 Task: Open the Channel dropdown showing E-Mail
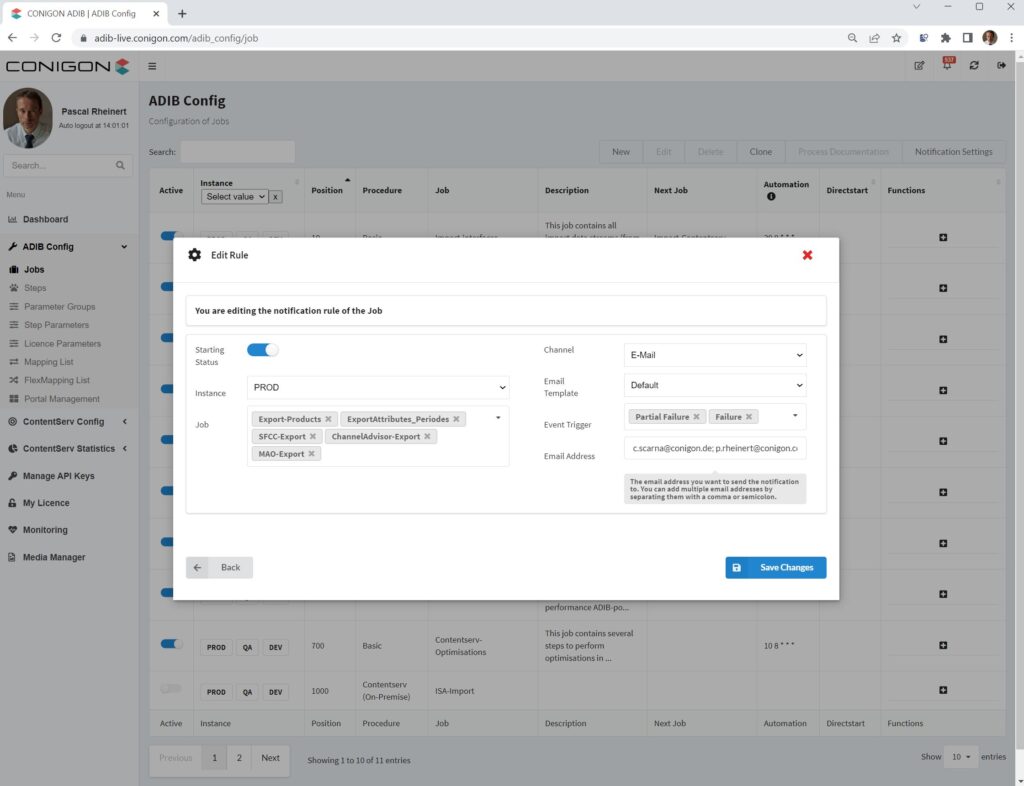tap(714, 354)
